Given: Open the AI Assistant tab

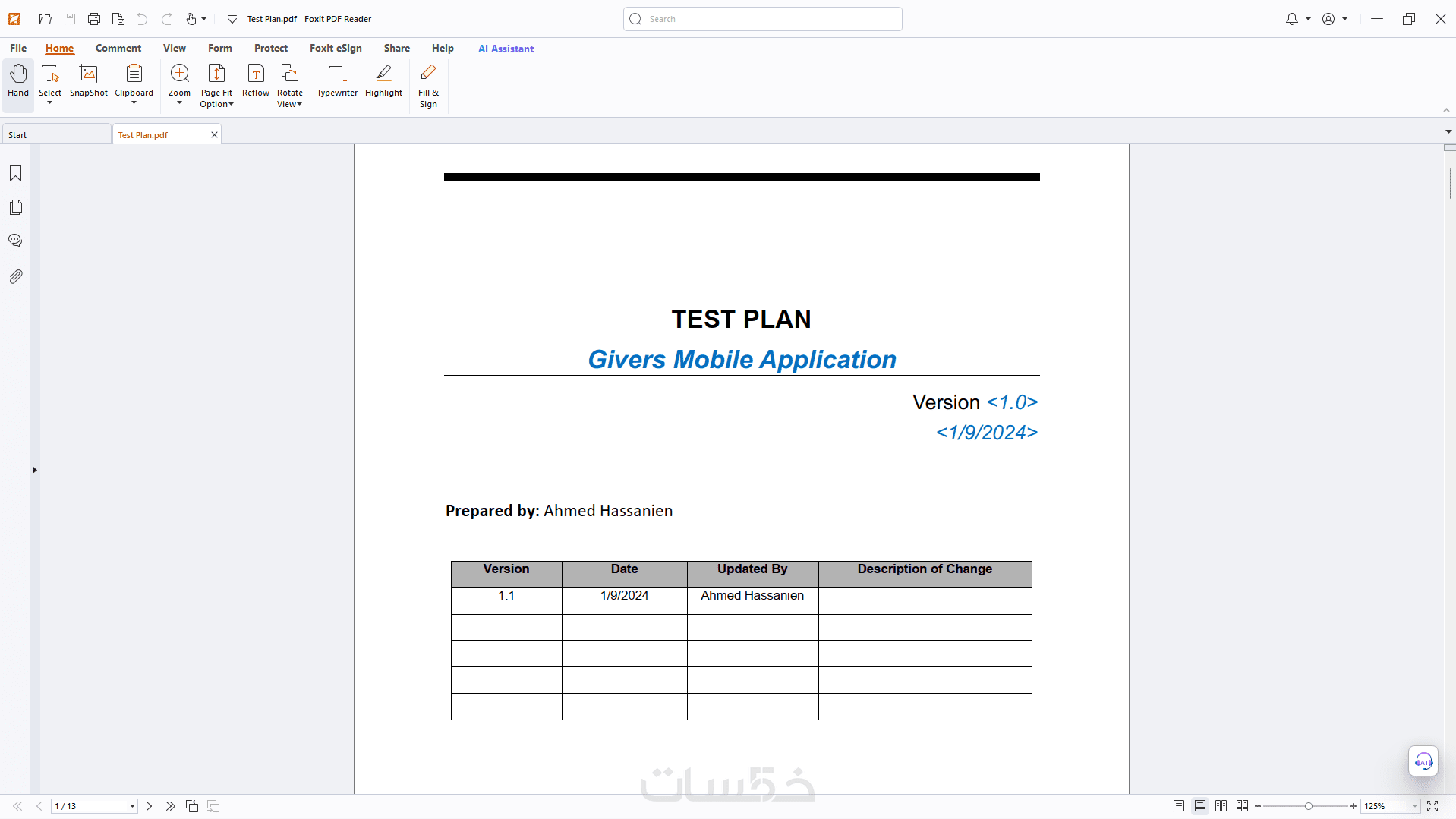Looking at the screenshot, I should click(x=506, y=49).
